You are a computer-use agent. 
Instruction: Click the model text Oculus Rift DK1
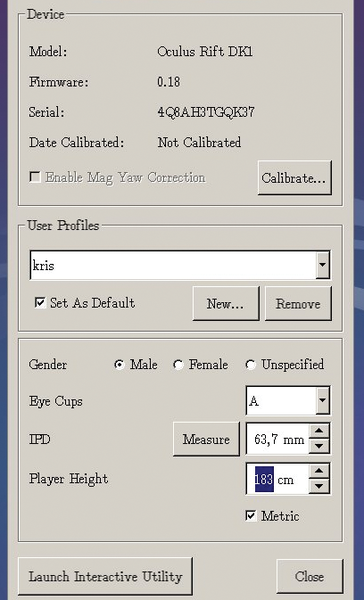pos(205,51)
